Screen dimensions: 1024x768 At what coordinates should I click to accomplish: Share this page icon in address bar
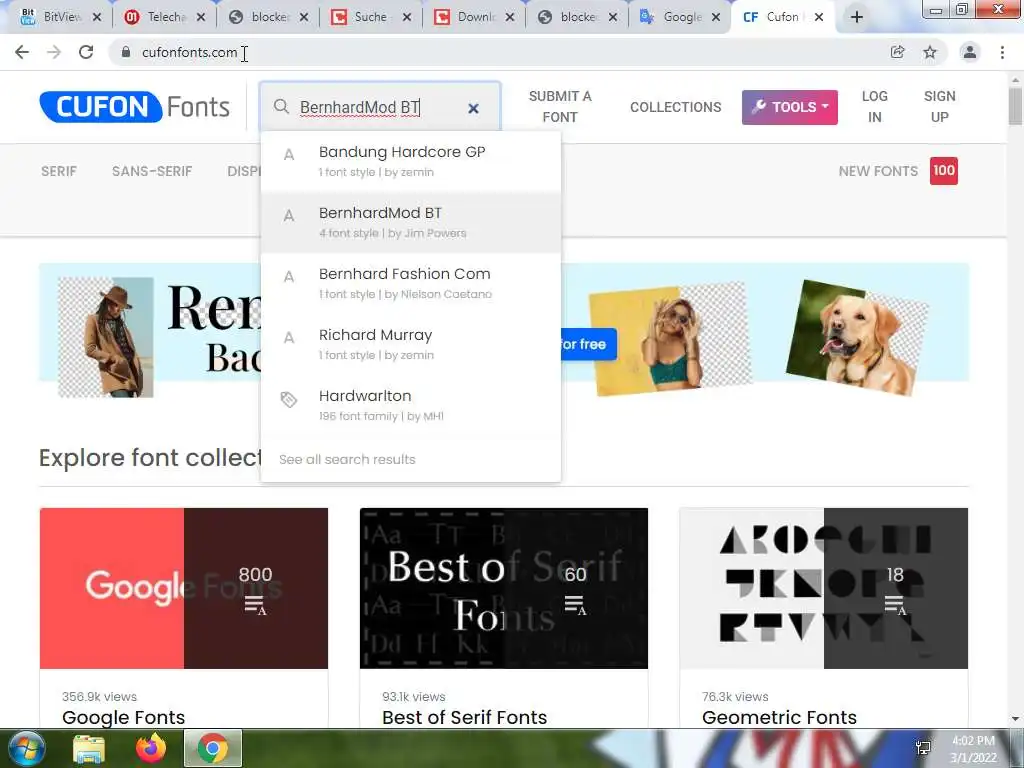tap(898, 52)
